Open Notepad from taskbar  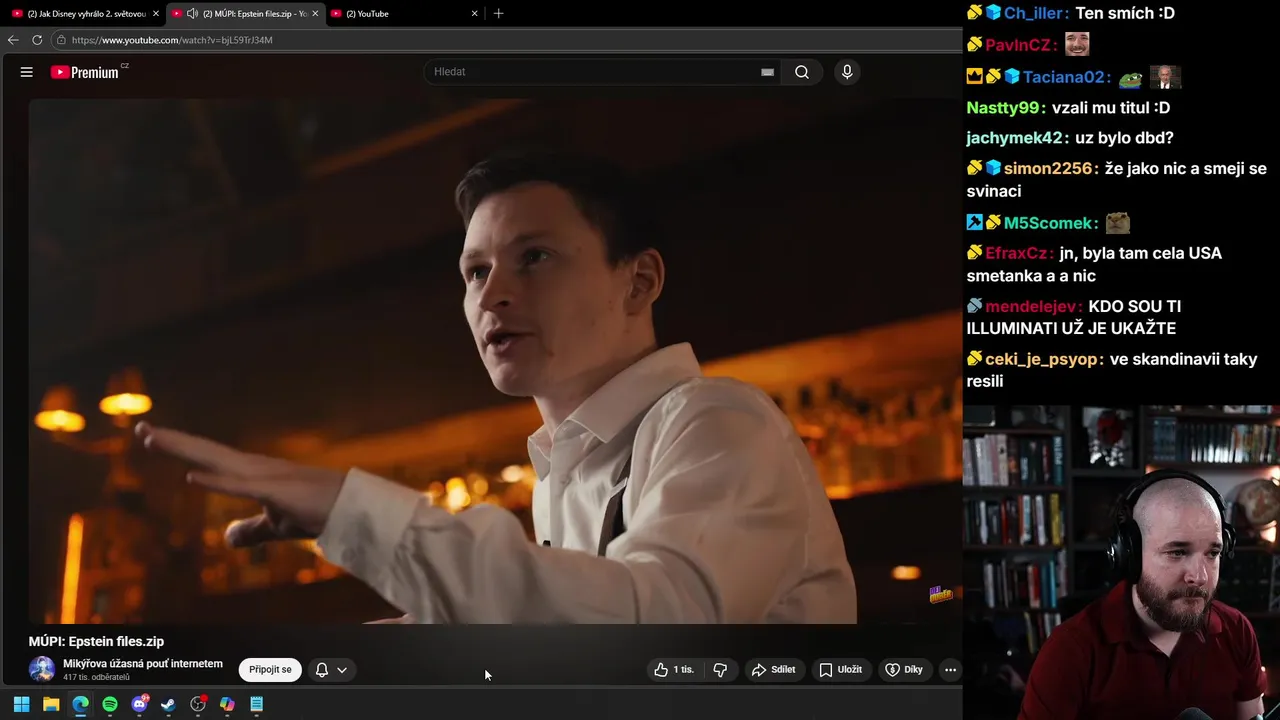(x=256, y=704)
